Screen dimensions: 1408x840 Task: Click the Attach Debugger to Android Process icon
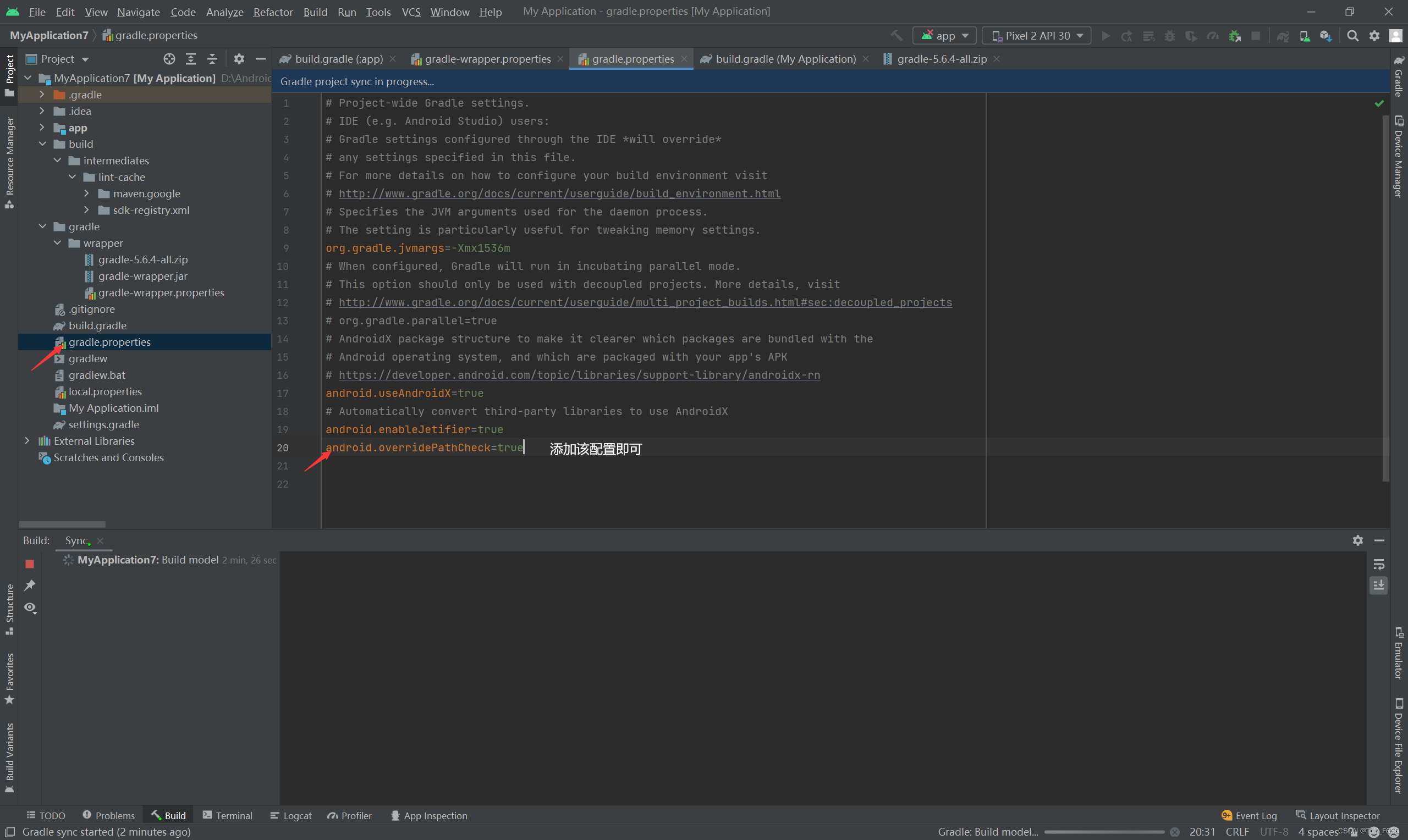pyautogui.click(x=1234, y=36)
